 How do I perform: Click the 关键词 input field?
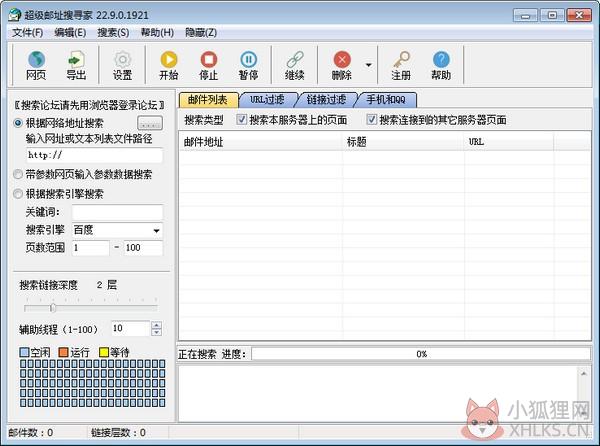[117, 212]
